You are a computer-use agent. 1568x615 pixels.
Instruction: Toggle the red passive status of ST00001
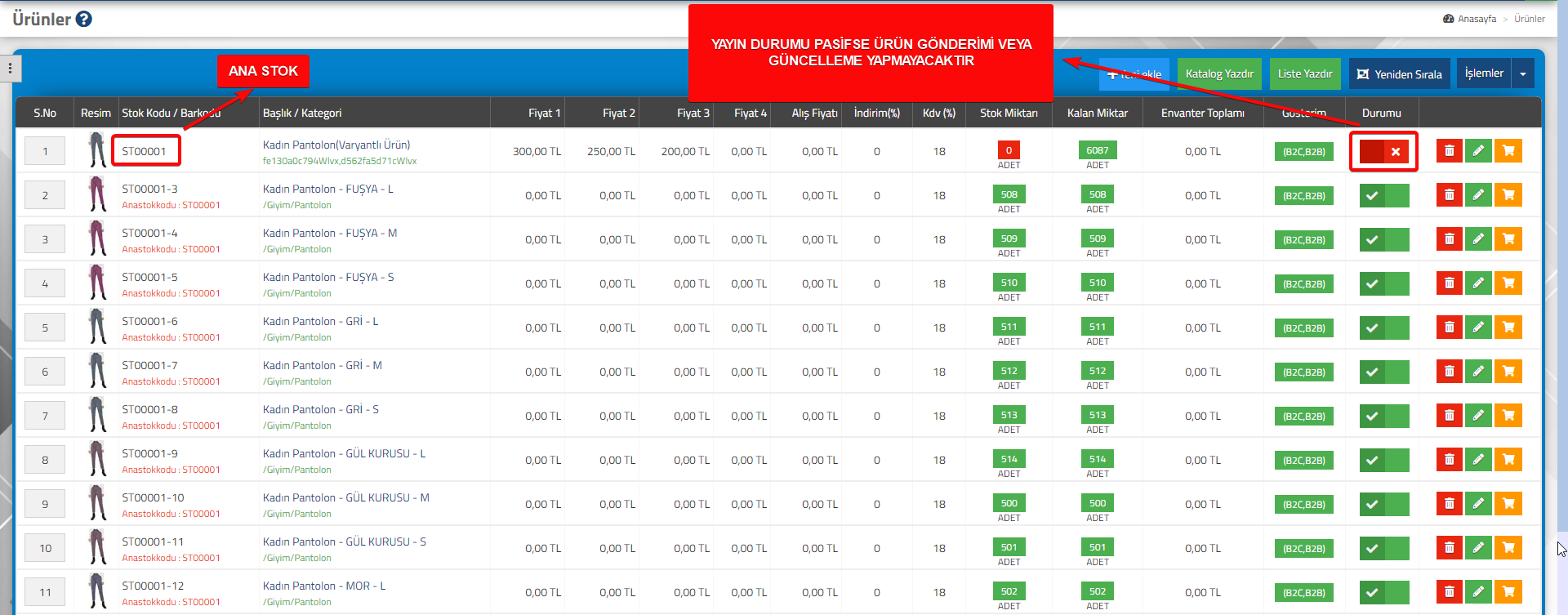[x=1384, y=151]
